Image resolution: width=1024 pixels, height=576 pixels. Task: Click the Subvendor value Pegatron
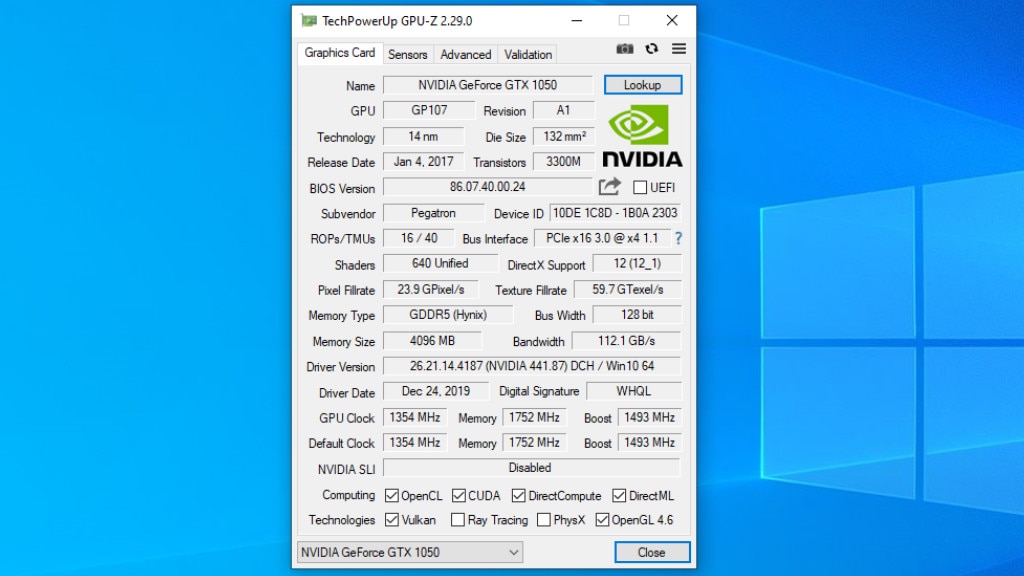(x=434, y=213)
